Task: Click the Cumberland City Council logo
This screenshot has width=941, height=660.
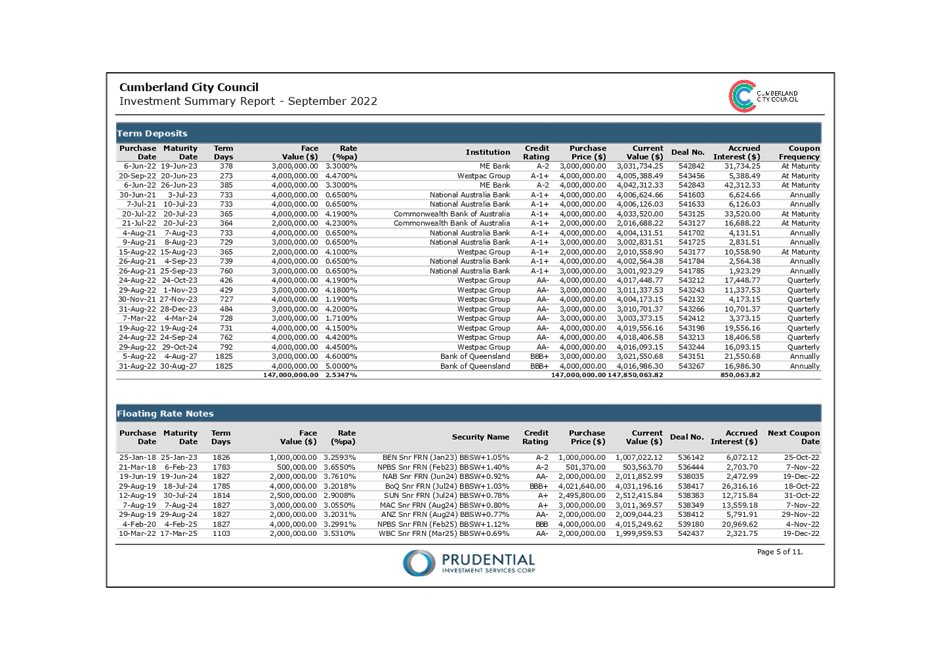Action: click(763, 96)
